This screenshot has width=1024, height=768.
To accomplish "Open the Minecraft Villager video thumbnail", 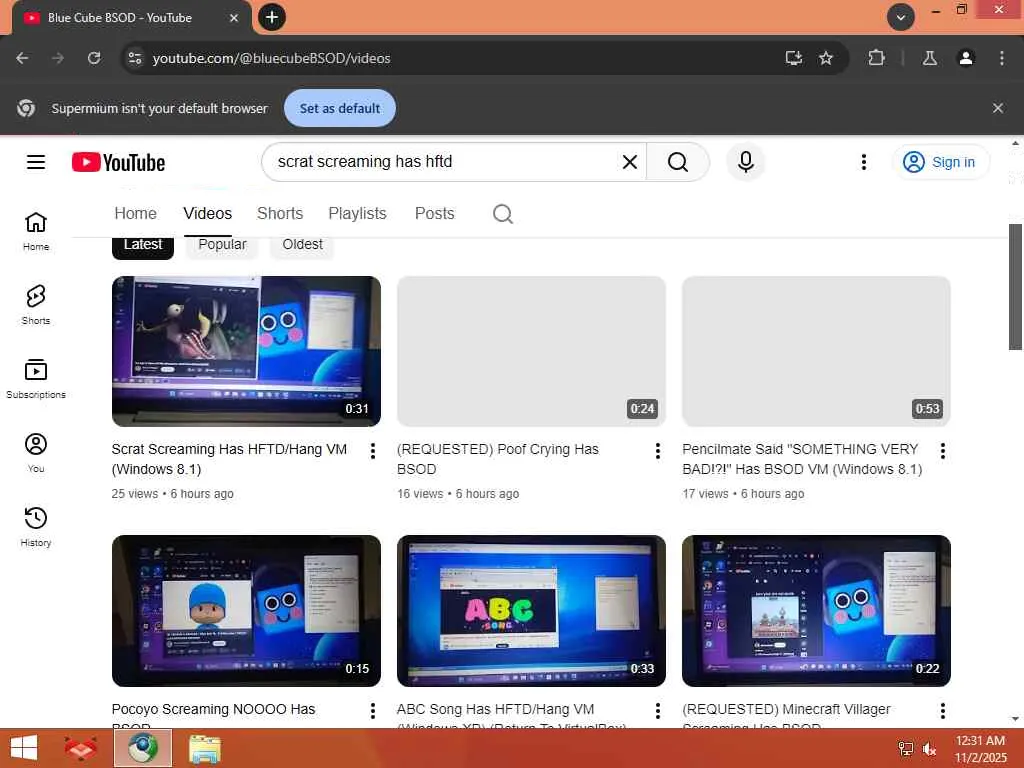I will click(x=816, y=611).
